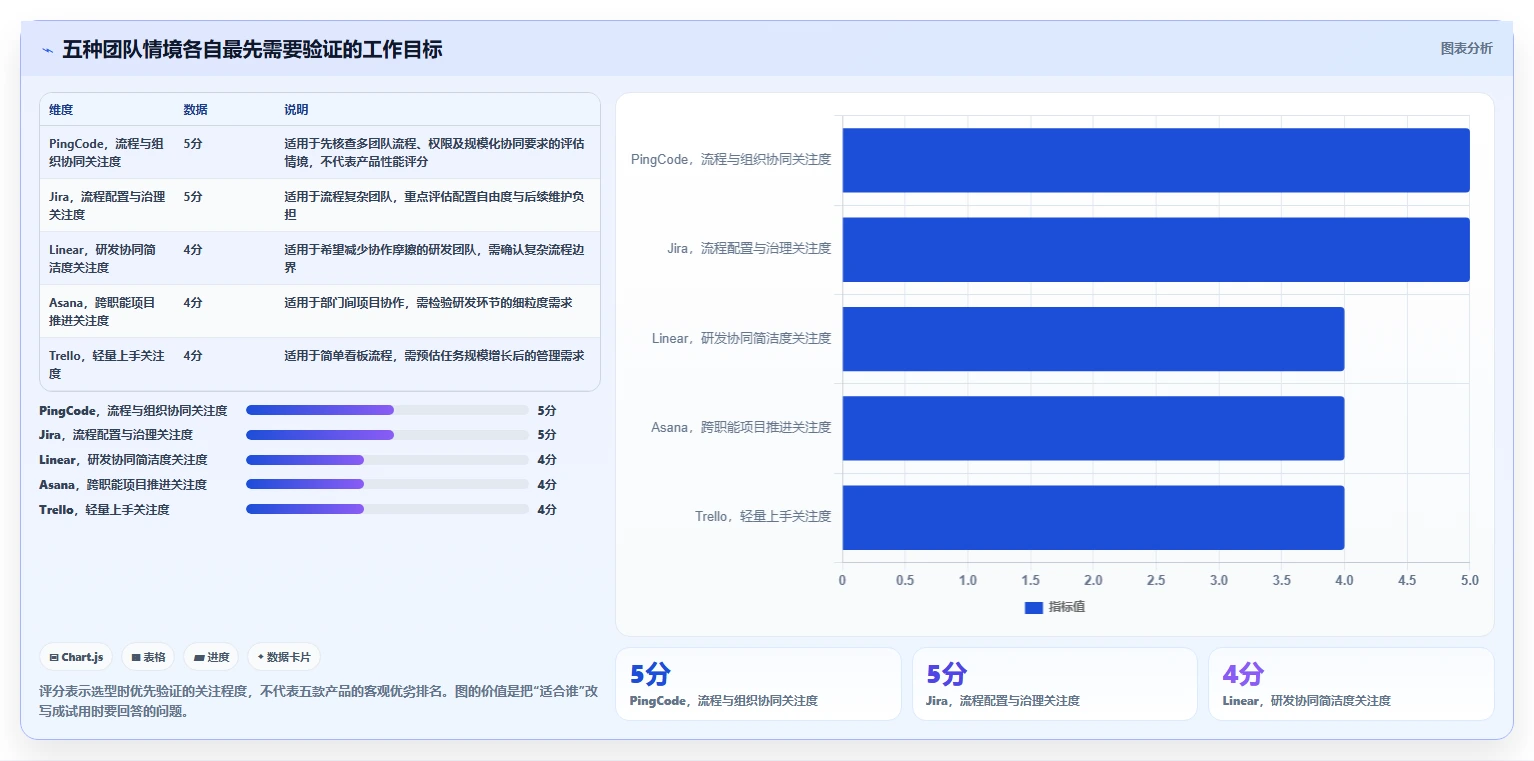Select the 数据卡片 tag

[284, 657]
